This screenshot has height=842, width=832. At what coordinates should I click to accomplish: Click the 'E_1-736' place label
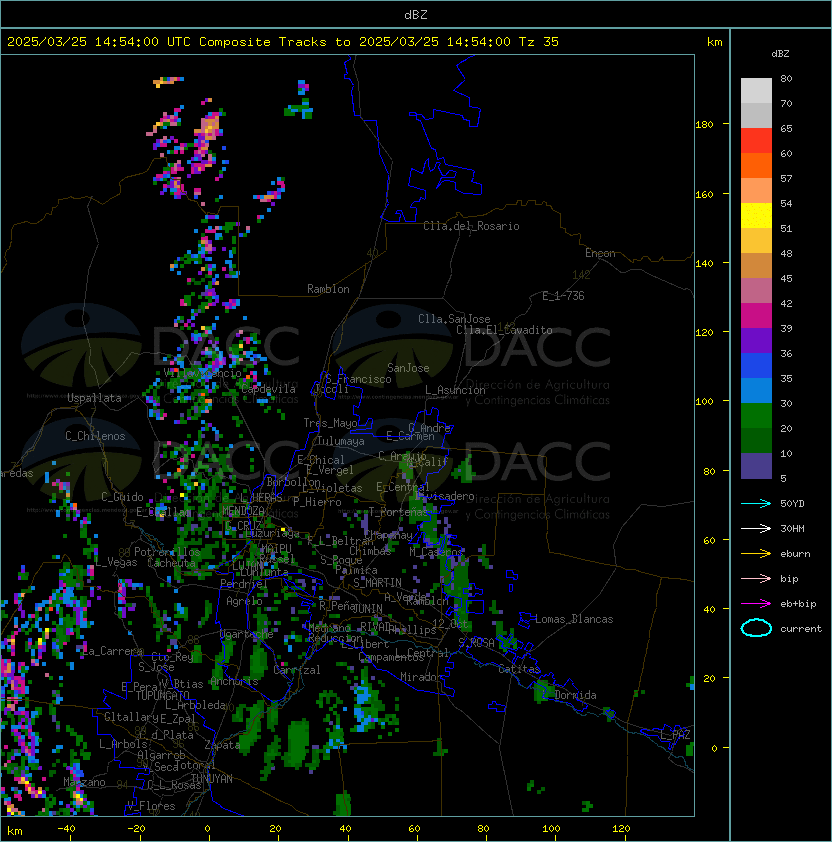point(563,296)
